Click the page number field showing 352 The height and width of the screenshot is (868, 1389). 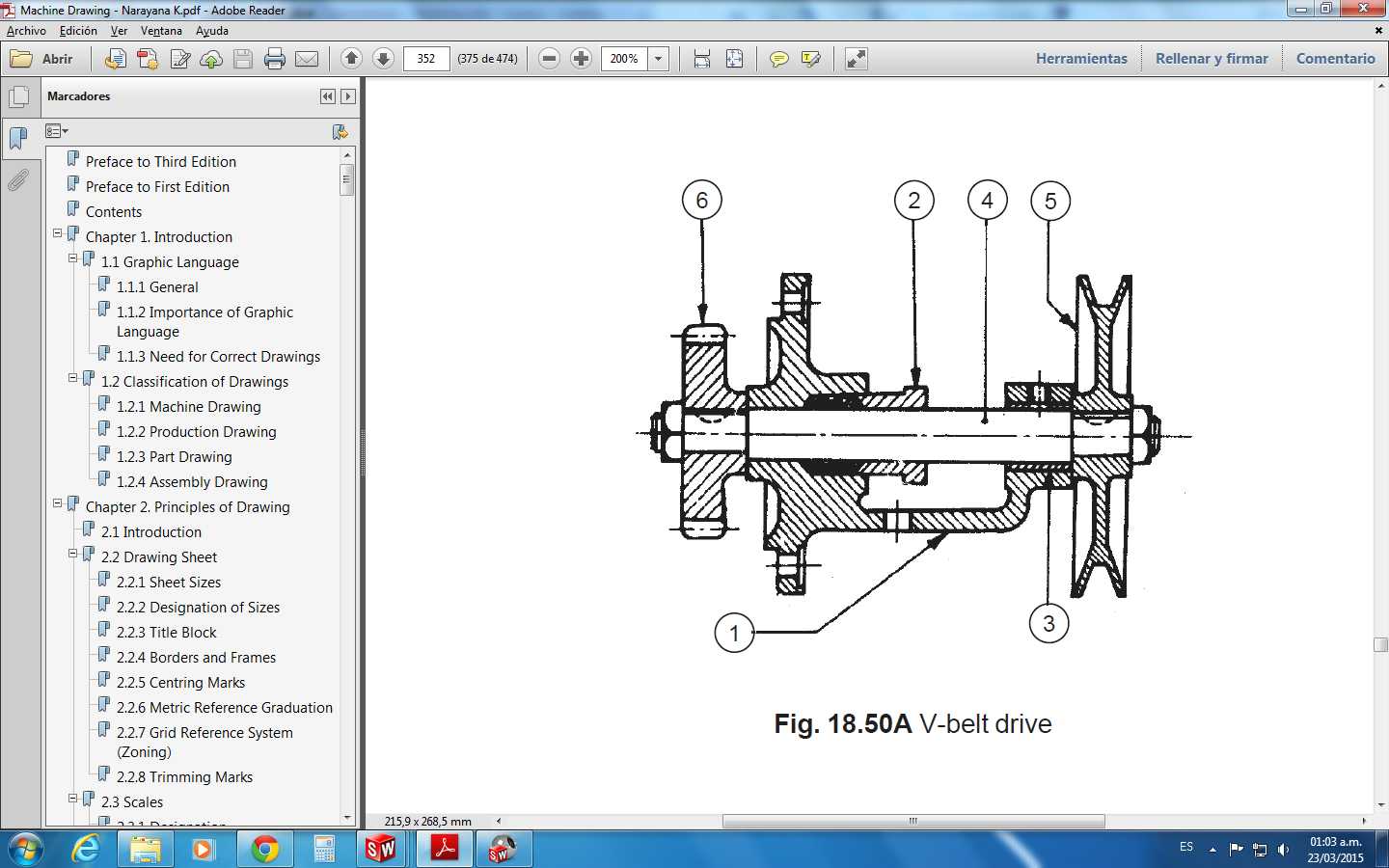[x=426, y=59]
